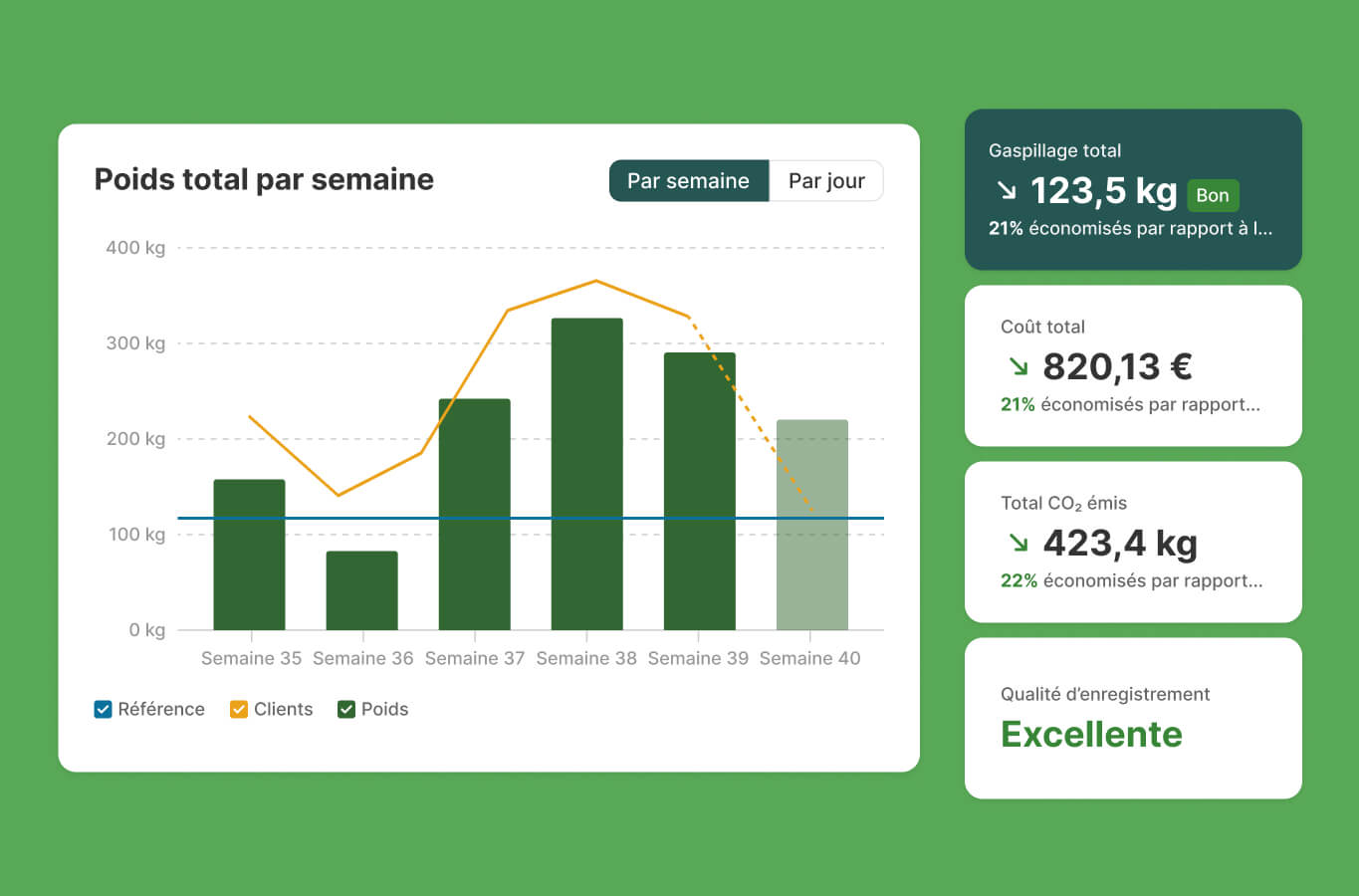The image size is (1359, 896).
Task: Click the down arrow beside 123,5 kg
Action: (1007, 189)
